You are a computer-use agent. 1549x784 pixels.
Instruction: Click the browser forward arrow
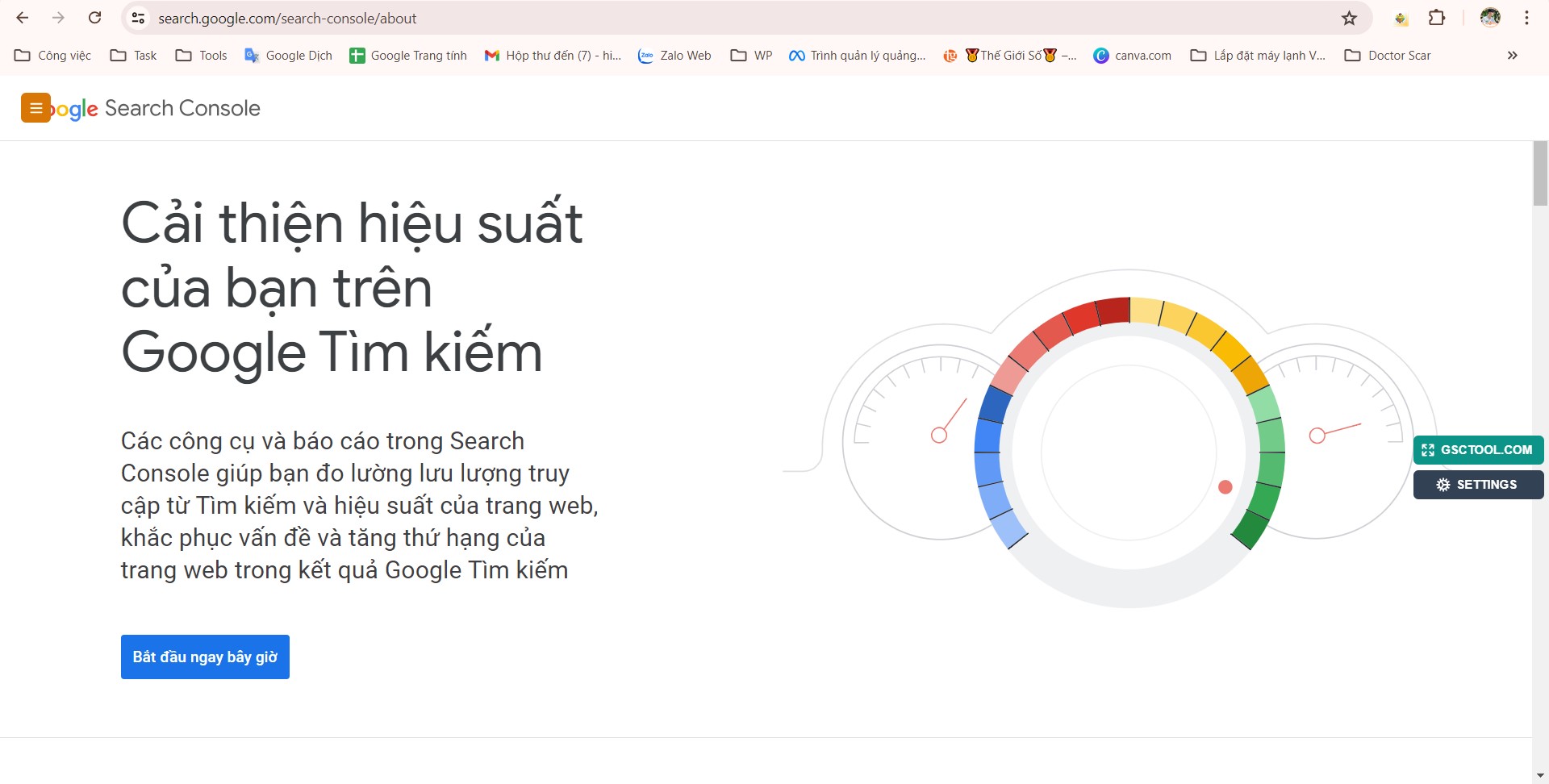click(58, 18)
